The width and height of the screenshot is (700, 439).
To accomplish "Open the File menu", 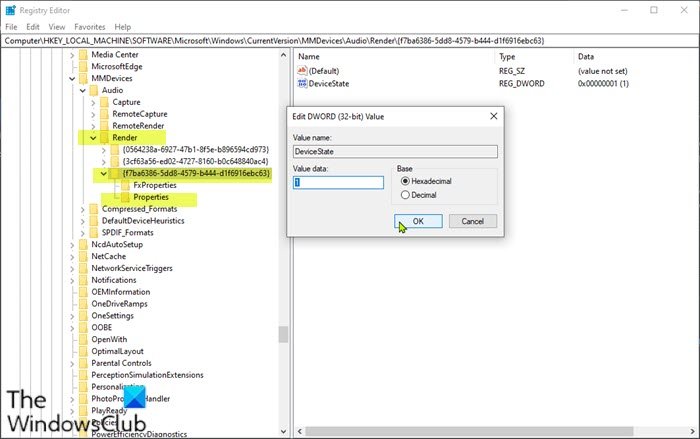I will pyautogui.click(x=11, y=27).
